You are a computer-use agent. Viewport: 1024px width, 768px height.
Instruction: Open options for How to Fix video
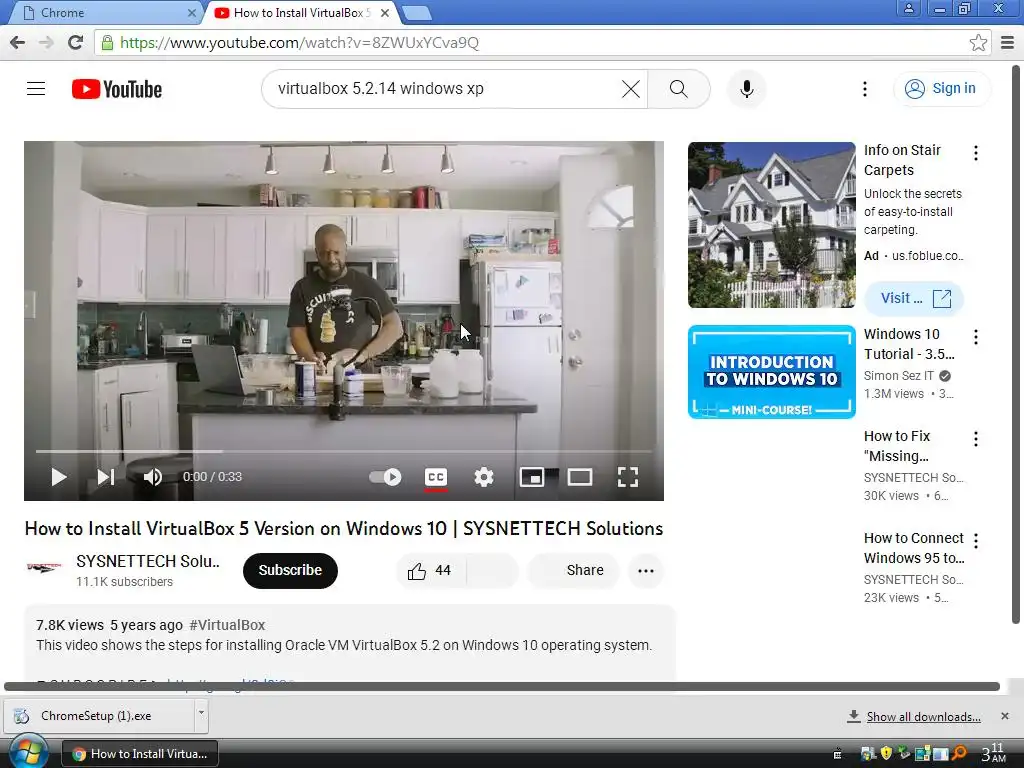(x=976, y=439)
